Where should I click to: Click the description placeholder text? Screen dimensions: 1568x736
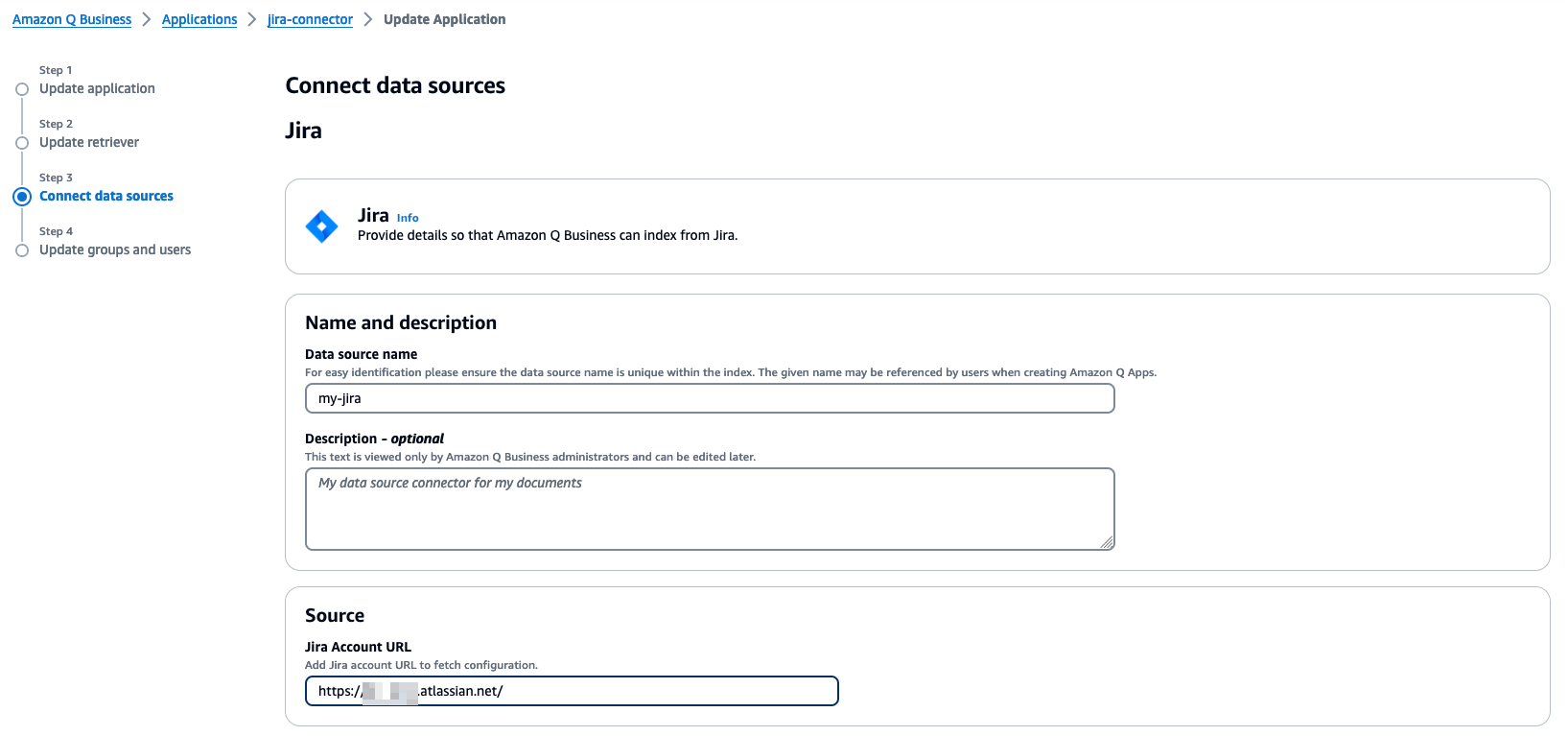tap(449, 483)
